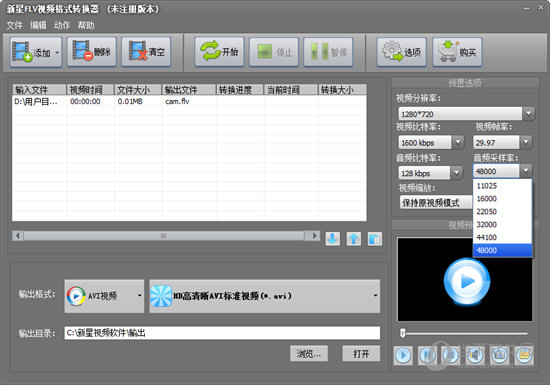The width and height of the screenshot is (550, 385).
Task: Select 32000 in the sample rate list
Action: click(x=502, y=225)
